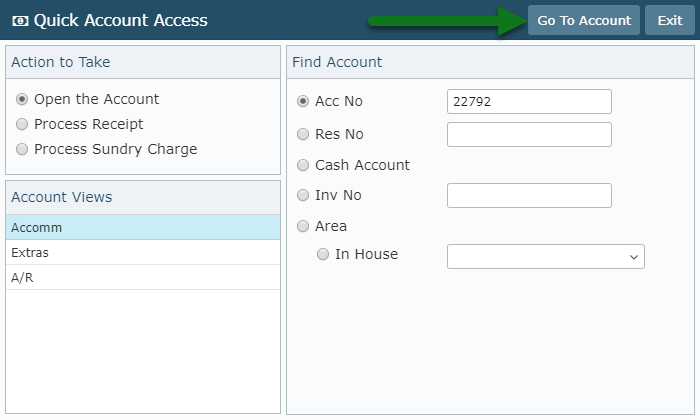
Task: Choose the Res No radio button
Action: pyautogui.click(x=303, y=134)
